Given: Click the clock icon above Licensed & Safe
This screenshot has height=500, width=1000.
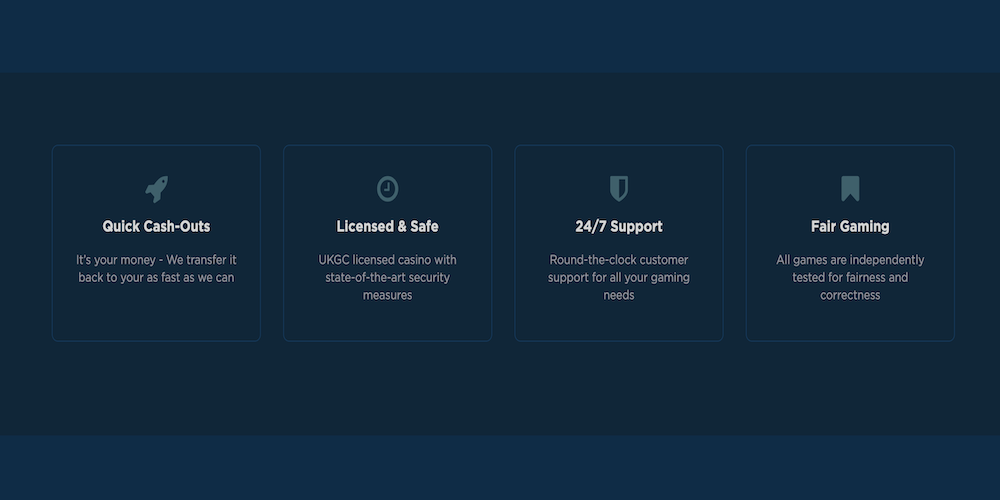Looking at the screenshot, I should point(387,189).
